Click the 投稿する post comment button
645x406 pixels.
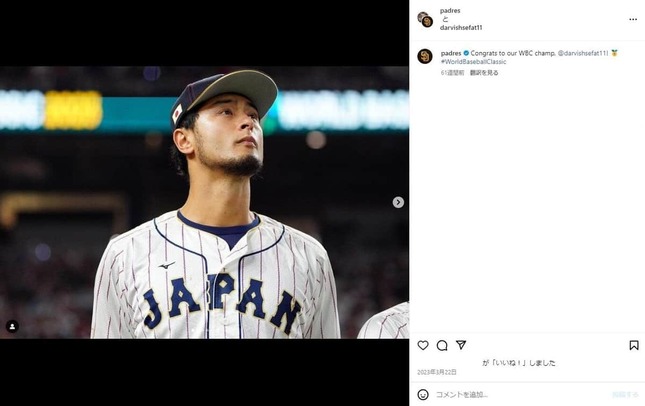coord(625,394)
